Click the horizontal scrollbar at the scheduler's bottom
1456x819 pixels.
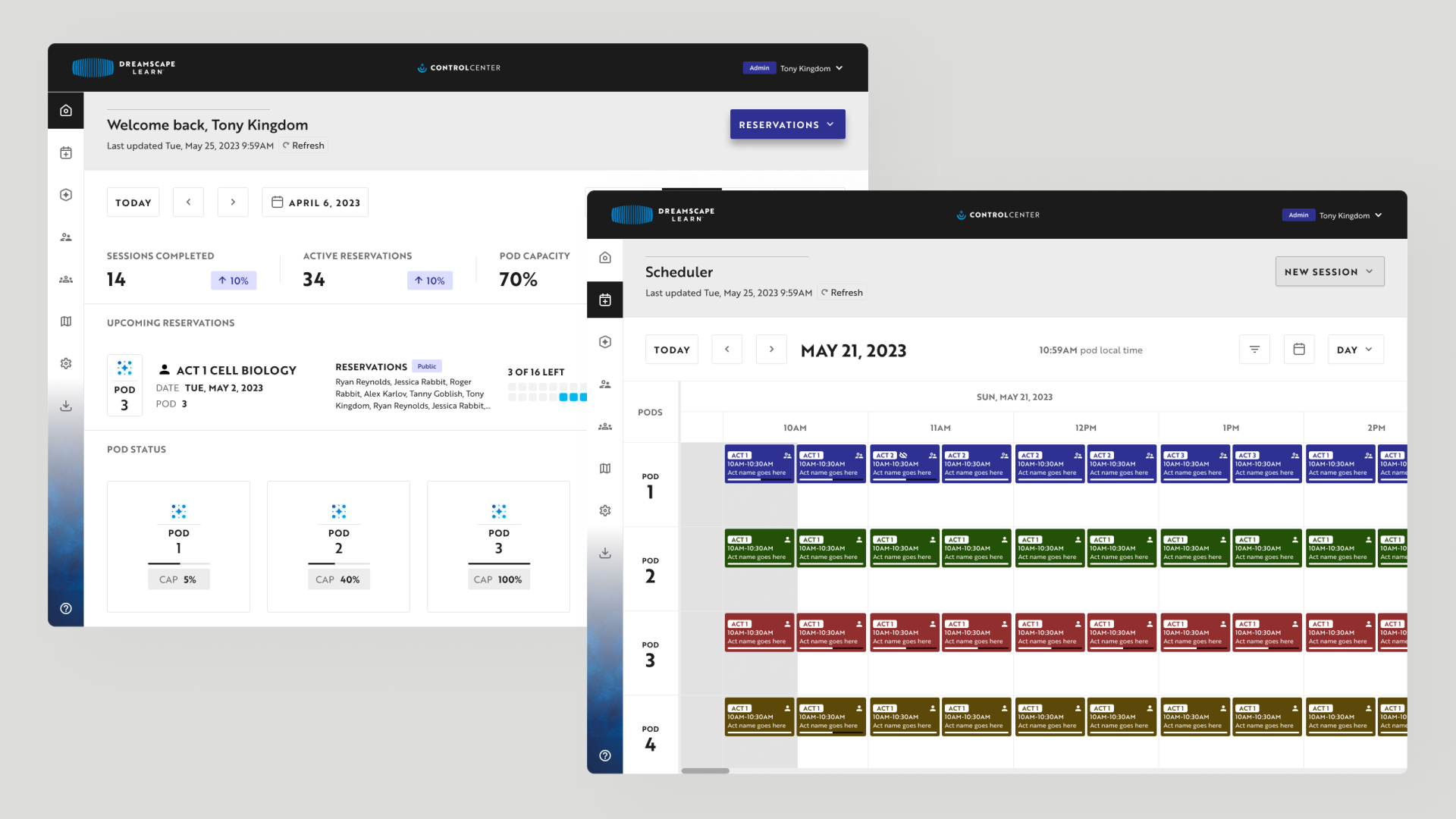(705, 770)
